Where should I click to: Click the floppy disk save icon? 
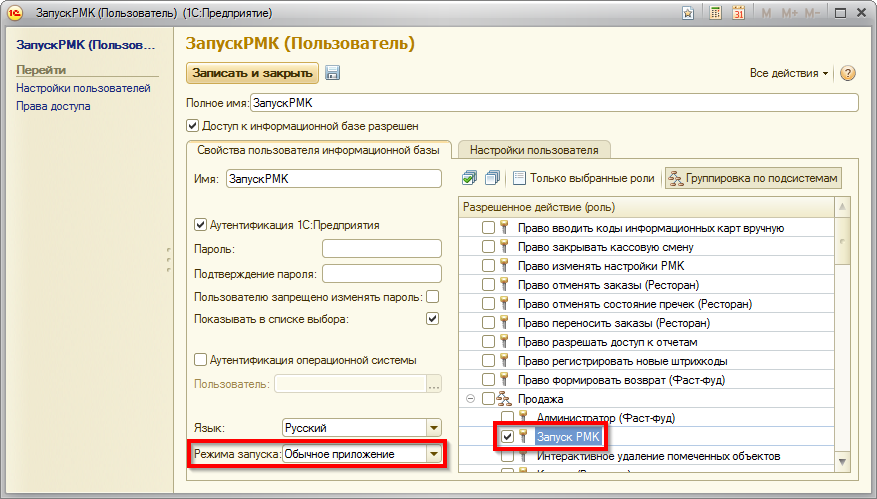coord(333,73)
